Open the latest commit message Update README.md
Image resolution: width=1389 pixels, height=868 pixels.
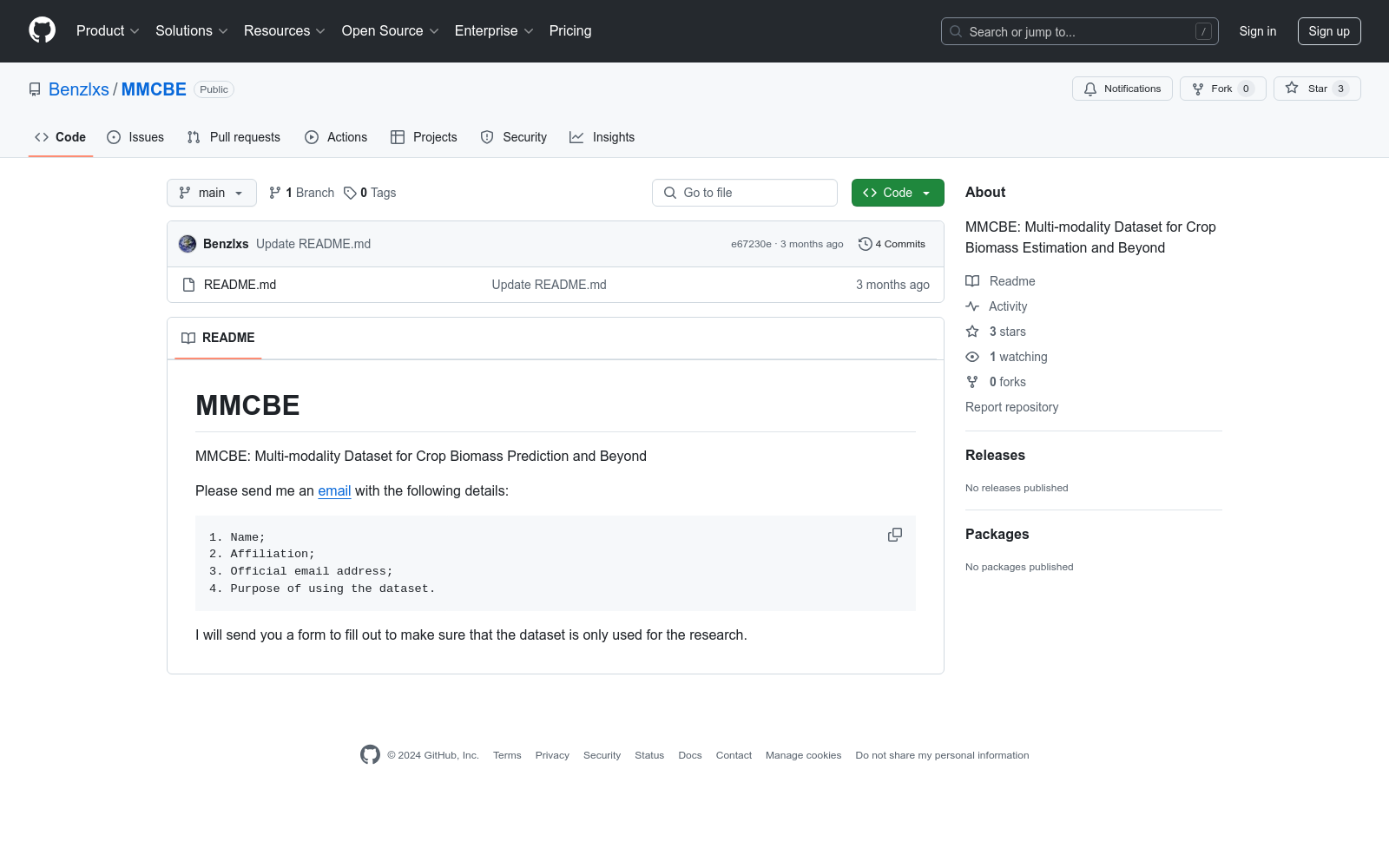click(x=313, y=244)
